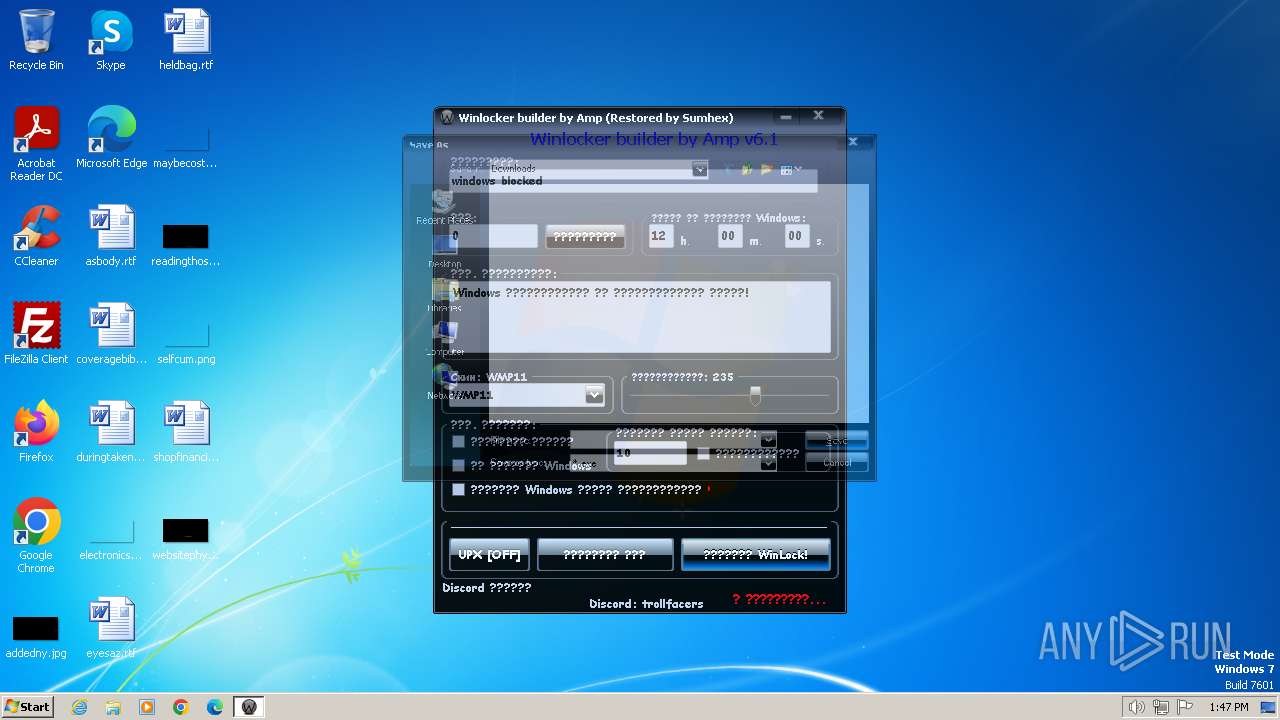
Task: Select the eyesaz.rtf desktop file
Action: tap(111, 628)
